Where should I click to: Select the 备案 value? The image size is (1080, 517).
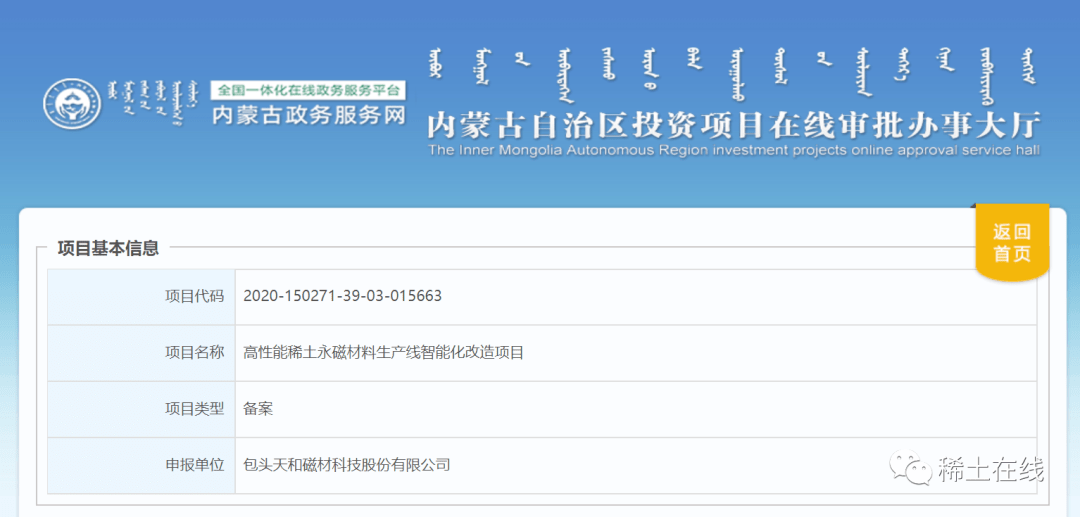258,409
